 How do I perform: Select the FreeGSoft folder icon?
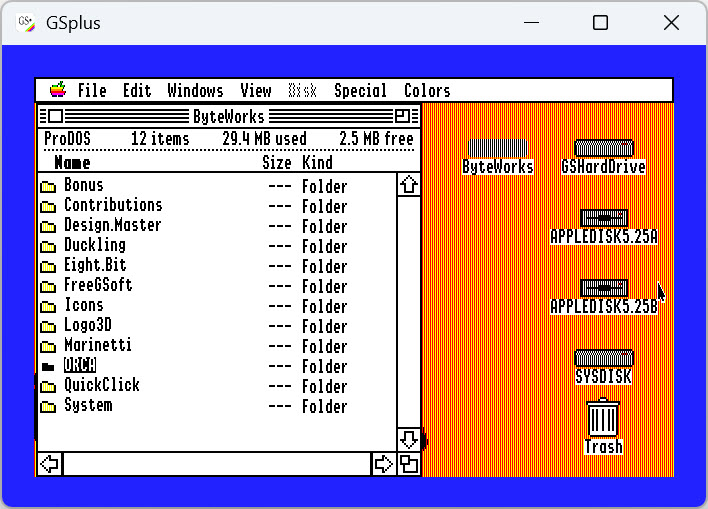pyautogui.click(x=48, y=286)
